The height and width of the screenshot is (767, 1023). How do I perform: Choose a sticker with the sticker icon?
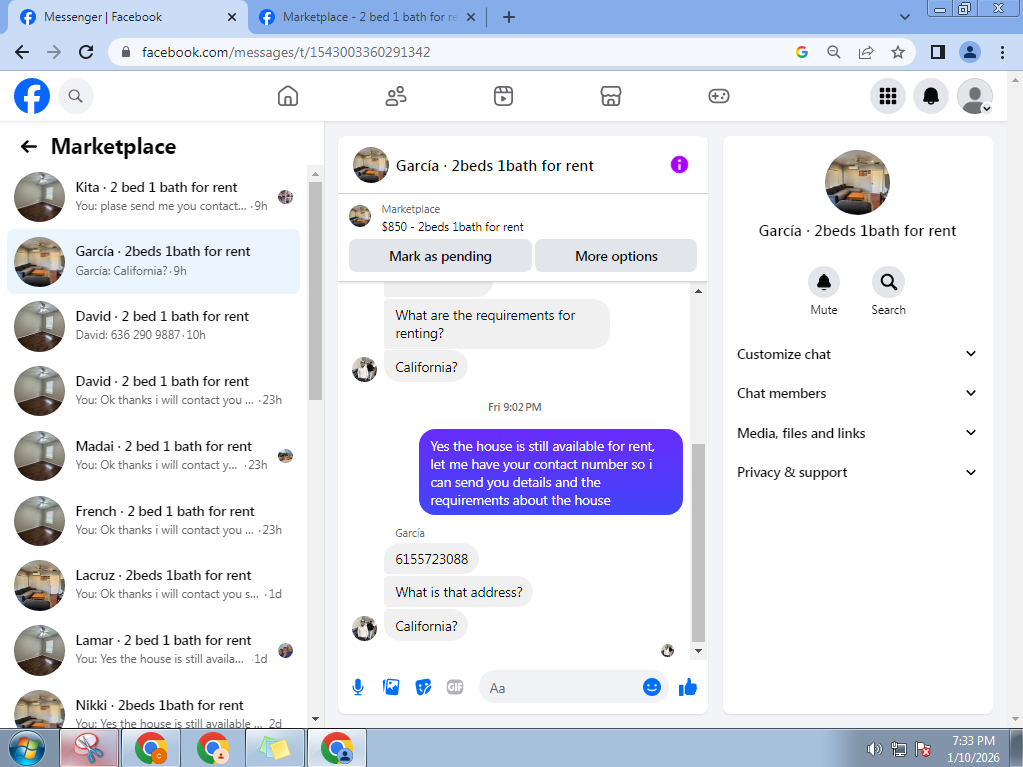tap(423, 687)
